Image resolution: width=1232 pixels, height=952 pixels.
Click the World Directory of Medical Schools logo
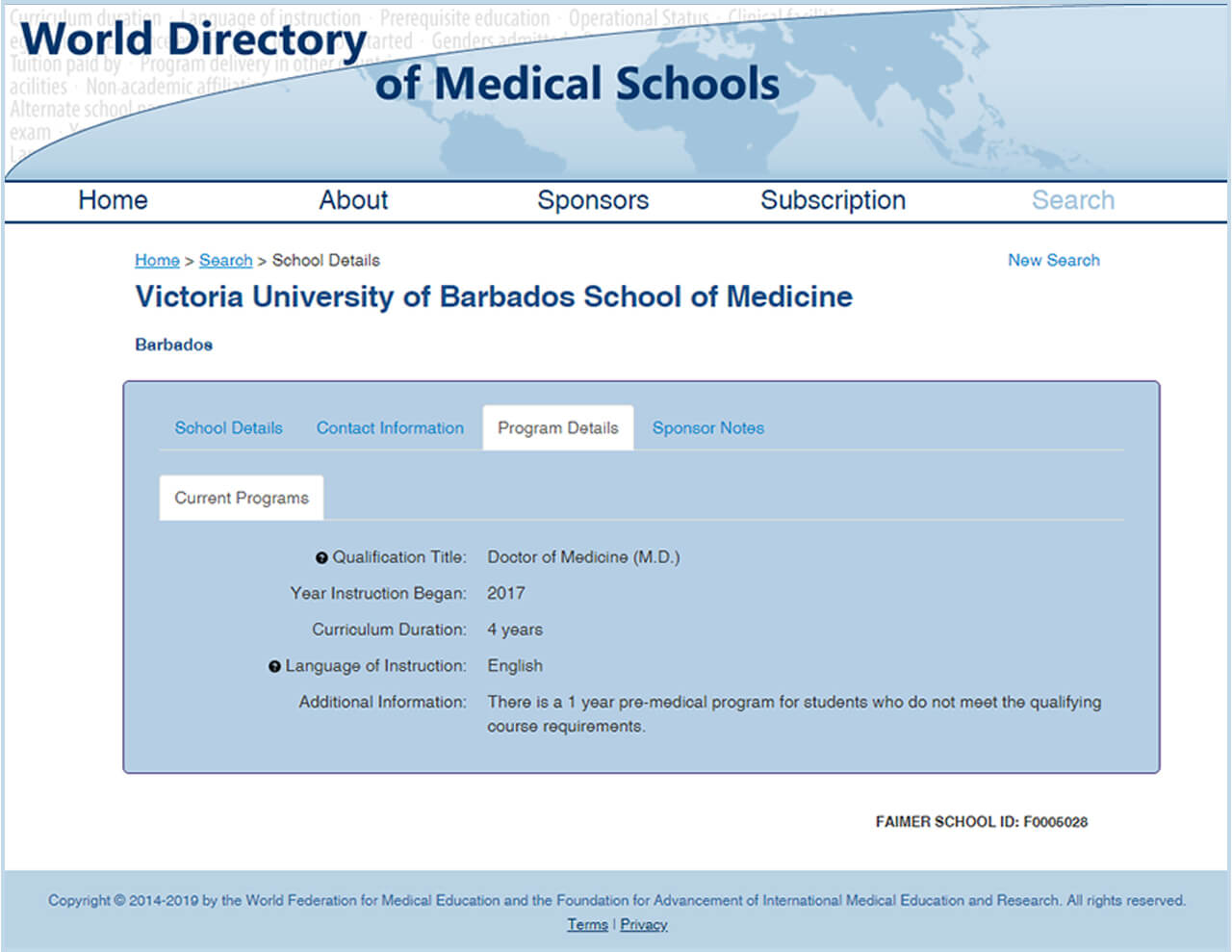pyautogui.click(x=400, y=62)
